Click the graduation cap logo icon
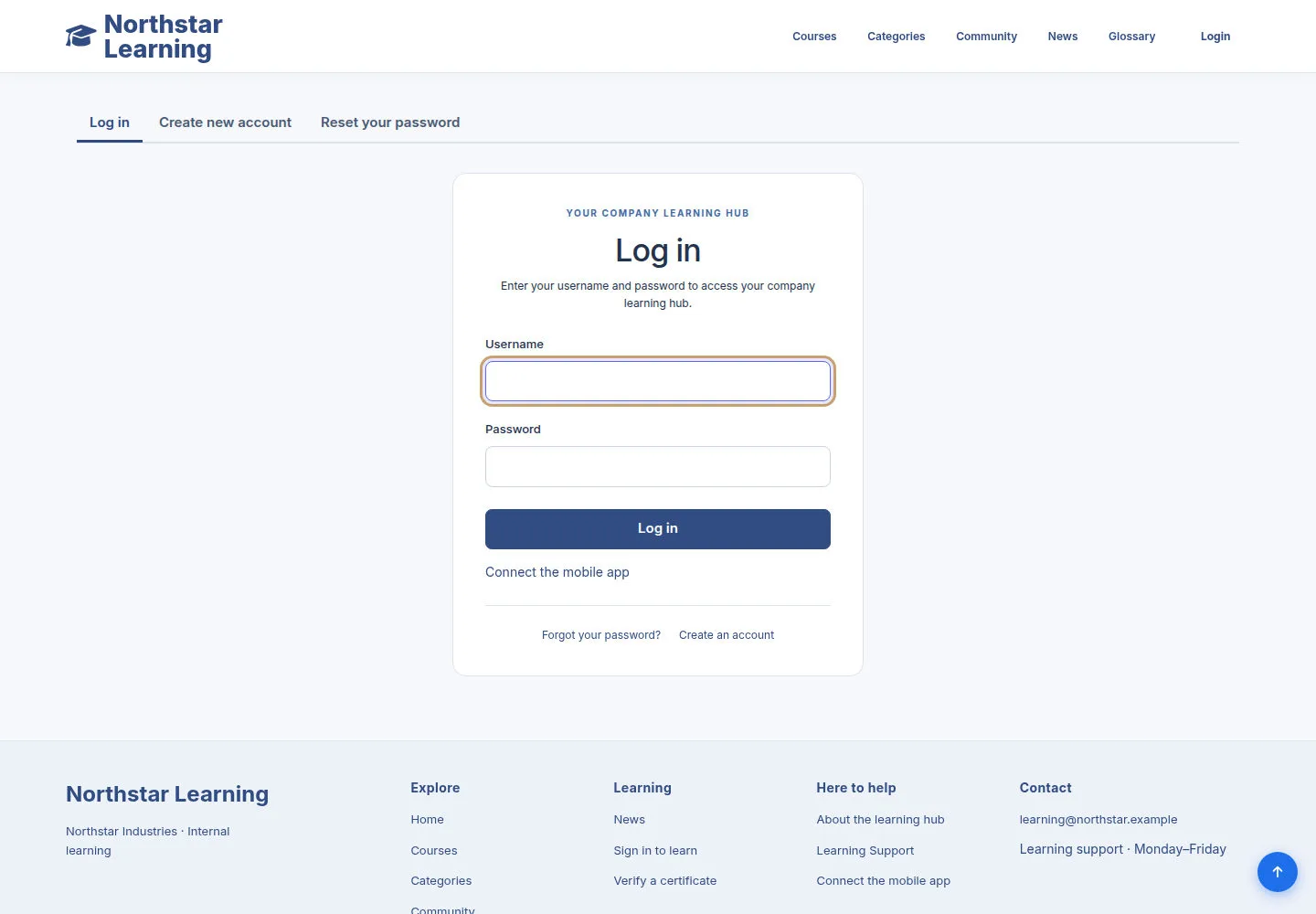Screen dimensions: 1316x914 [80, 37]
